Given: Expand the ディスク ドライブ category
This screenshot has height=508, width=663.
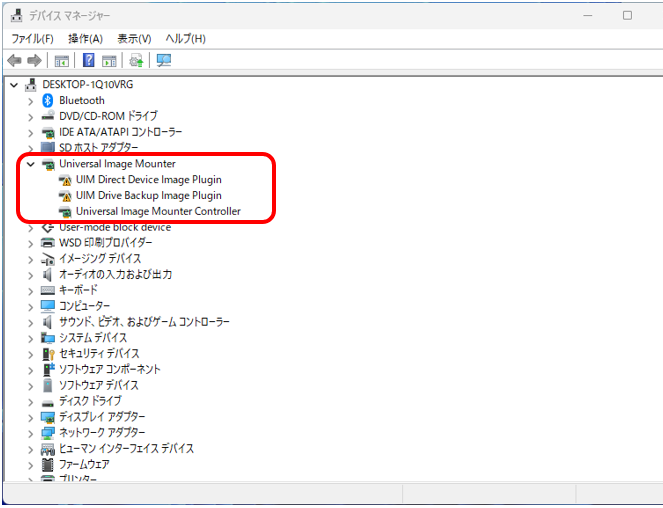Looking at the screenshot, I should click(x=30, y=402).
